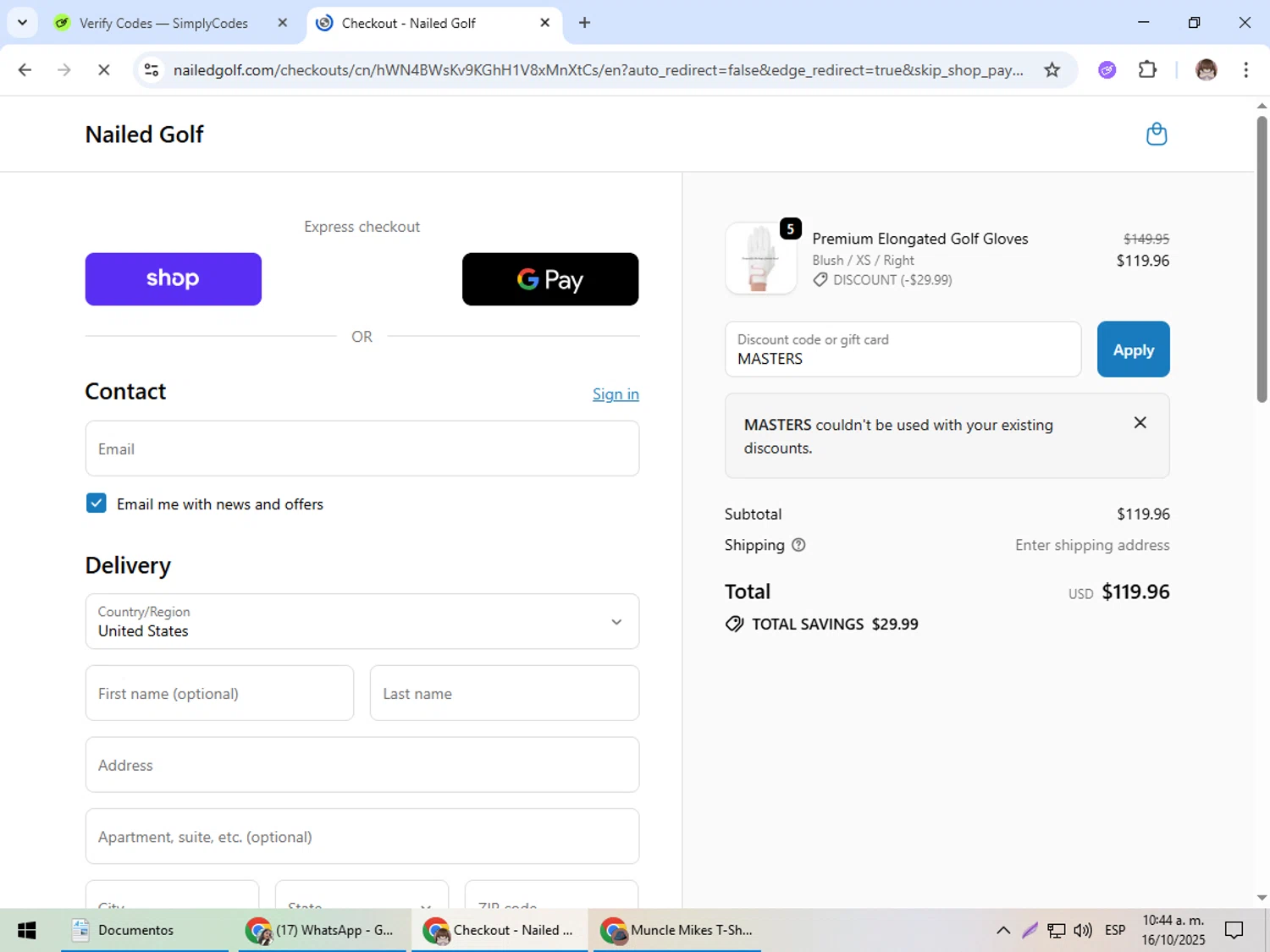Switch the ESP keyboard language indicator
The height and width of the screenshot is (952, 1270).
pyautogui.click(x=1115, y=930)
